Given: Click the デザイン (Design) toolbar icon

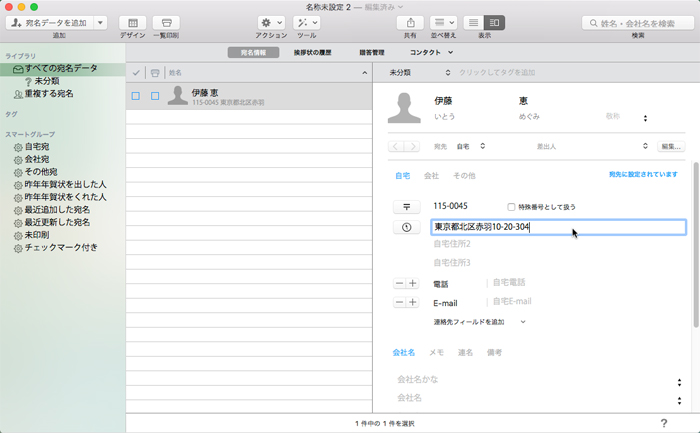Looking at the screenshot, I should (132, 22).
